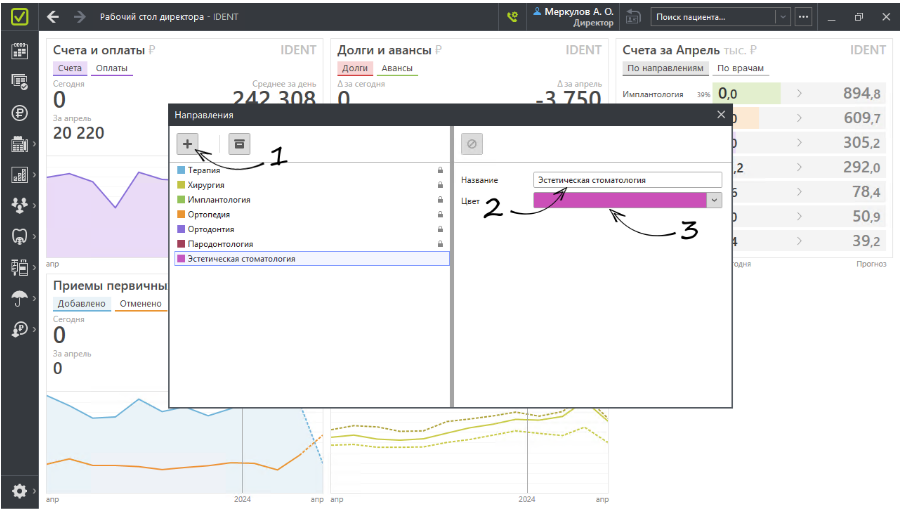The image size is (906, 509).
Task: Click the cancel circle icon in edit panel
Action: 472,144
